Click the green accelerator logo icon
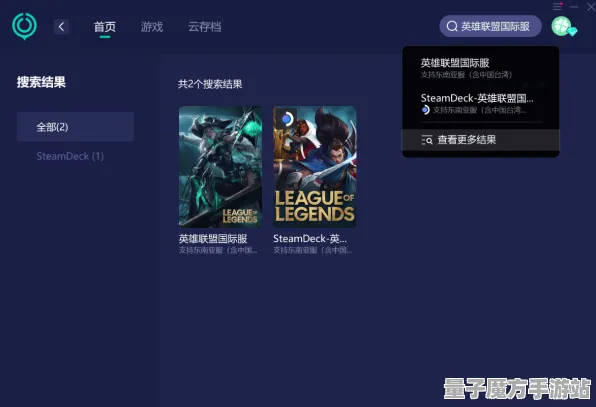This screenshot has height=407, width=596. [x=24, y=26]
